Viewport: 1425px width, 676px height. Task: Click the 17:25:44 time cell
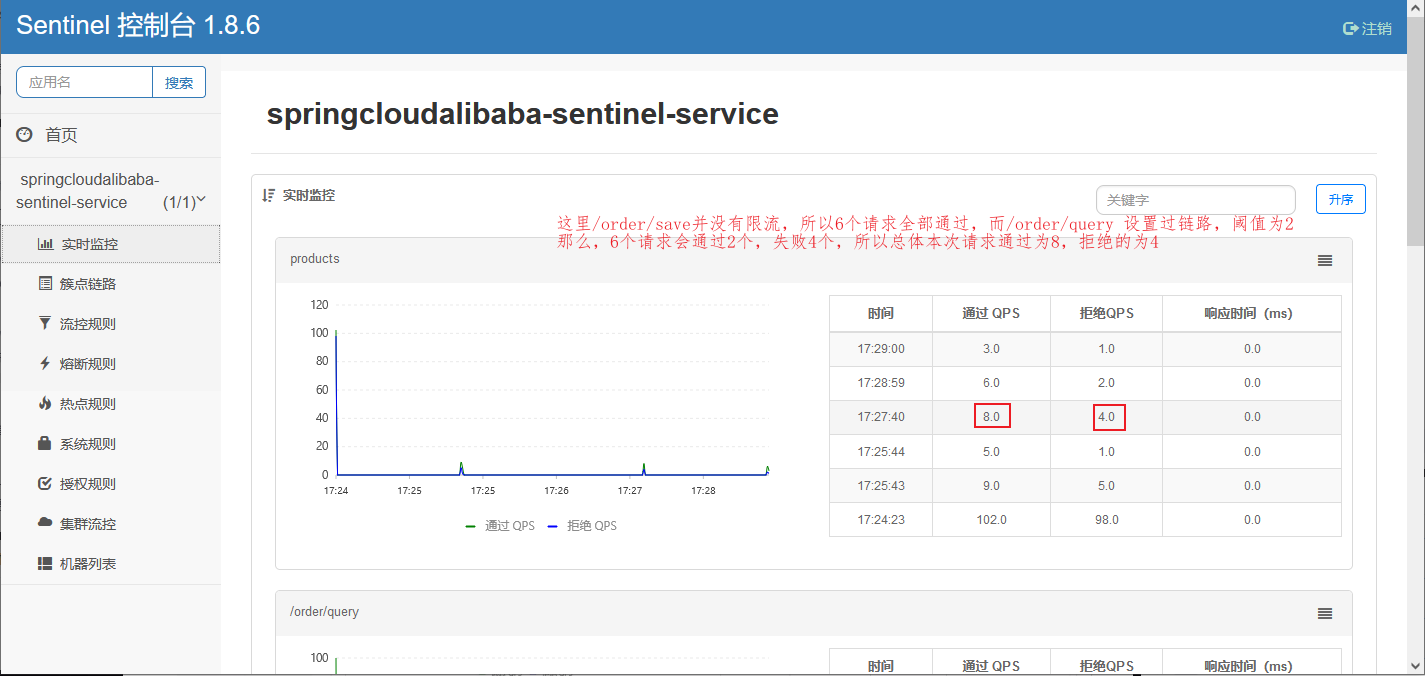point(880,451)
